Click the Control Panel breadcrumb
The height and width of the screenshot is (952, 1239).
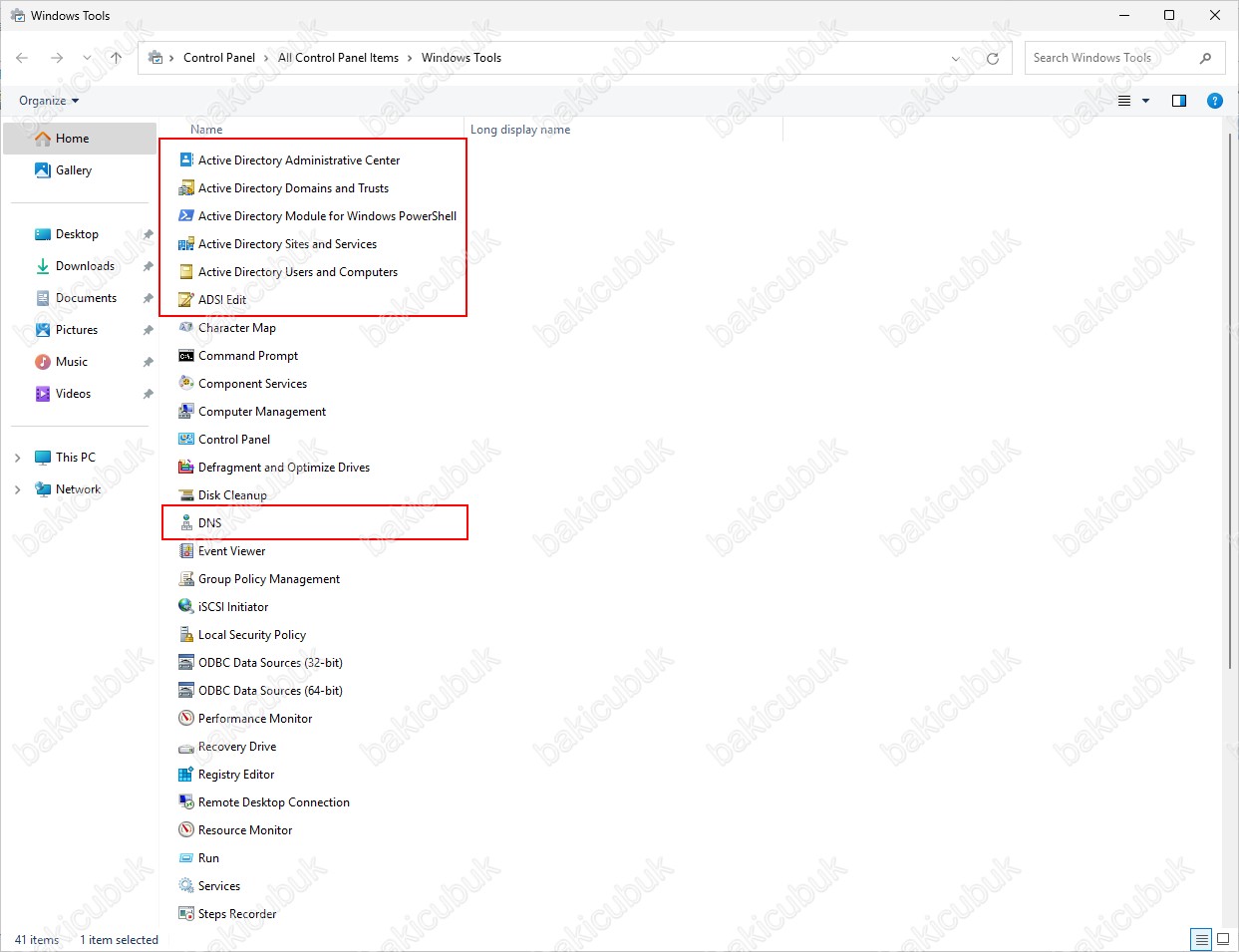pyautogui.click(x=219, y=58)
